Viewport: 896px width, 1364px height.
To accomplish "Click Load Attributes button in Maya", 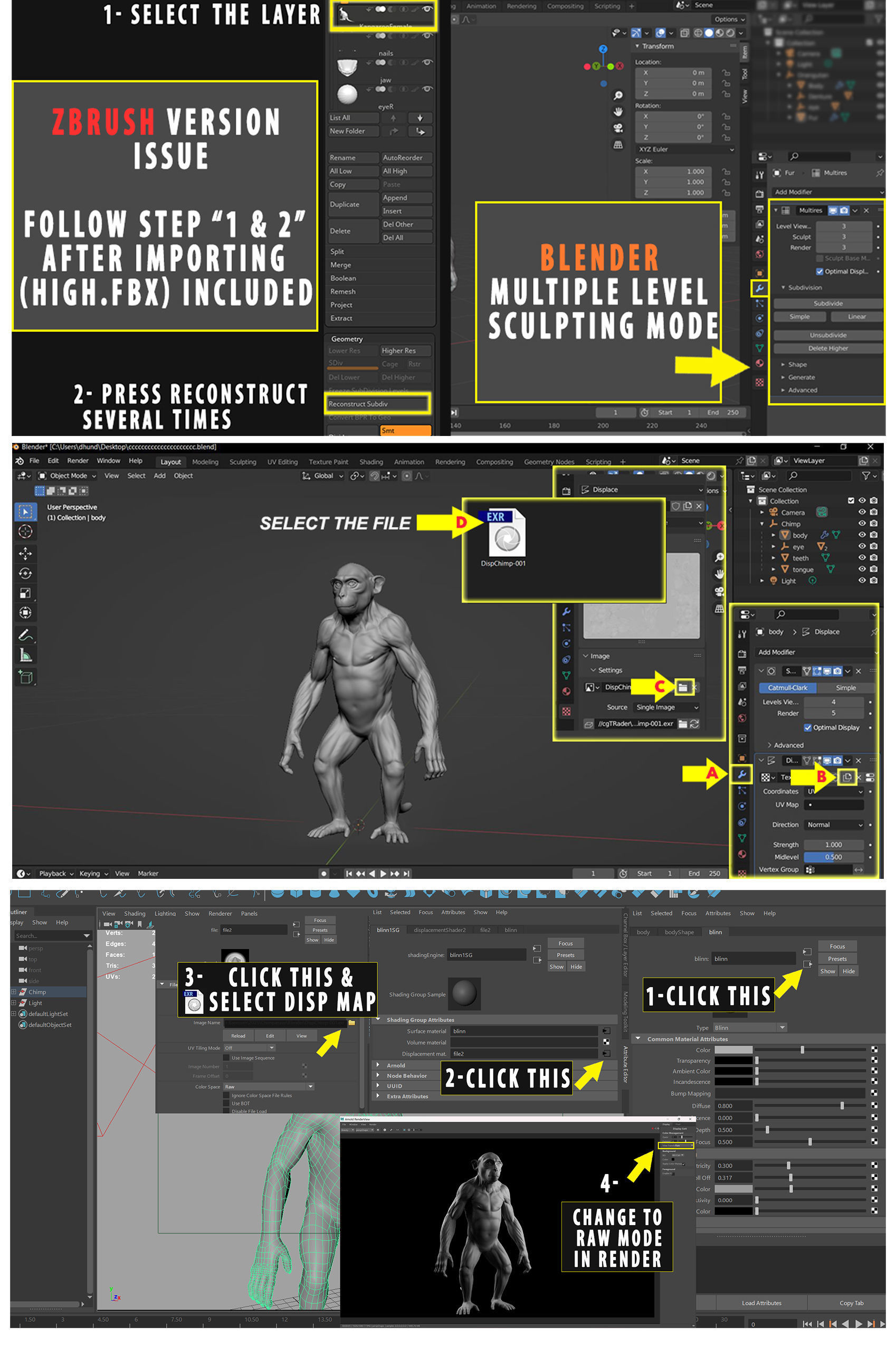I will coord(761,1303).
